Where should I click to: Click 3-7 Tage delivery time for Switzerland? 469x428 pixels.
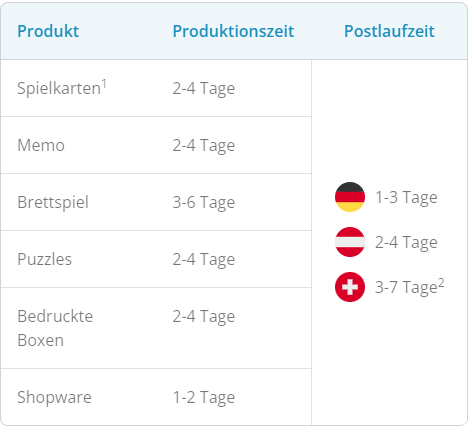(x=406, y=287)
